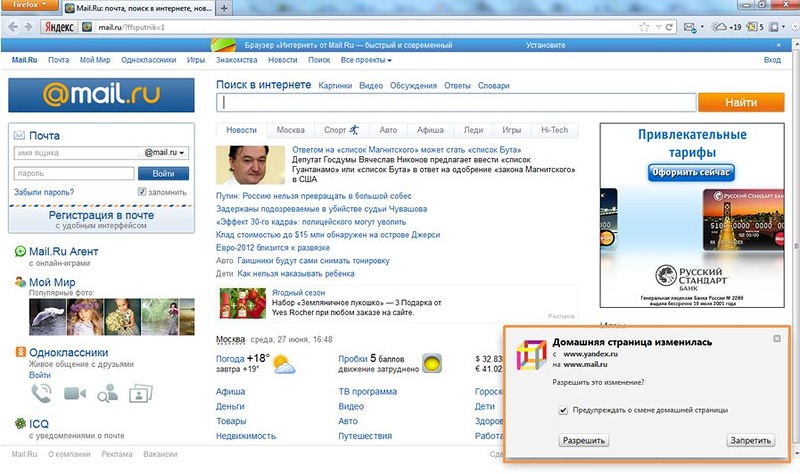This screenshot has width=800, height=474.
Task: Click Регистрация в почте link
Action: (101, 215)
